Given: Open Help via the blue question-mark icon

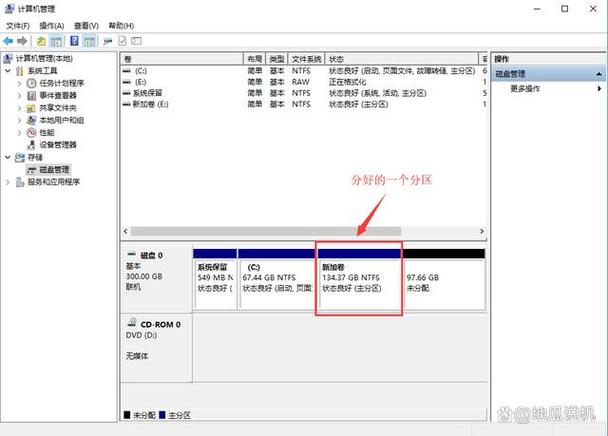Looking at the screenshot, I should pyautogui.click(x=74, y=41).
